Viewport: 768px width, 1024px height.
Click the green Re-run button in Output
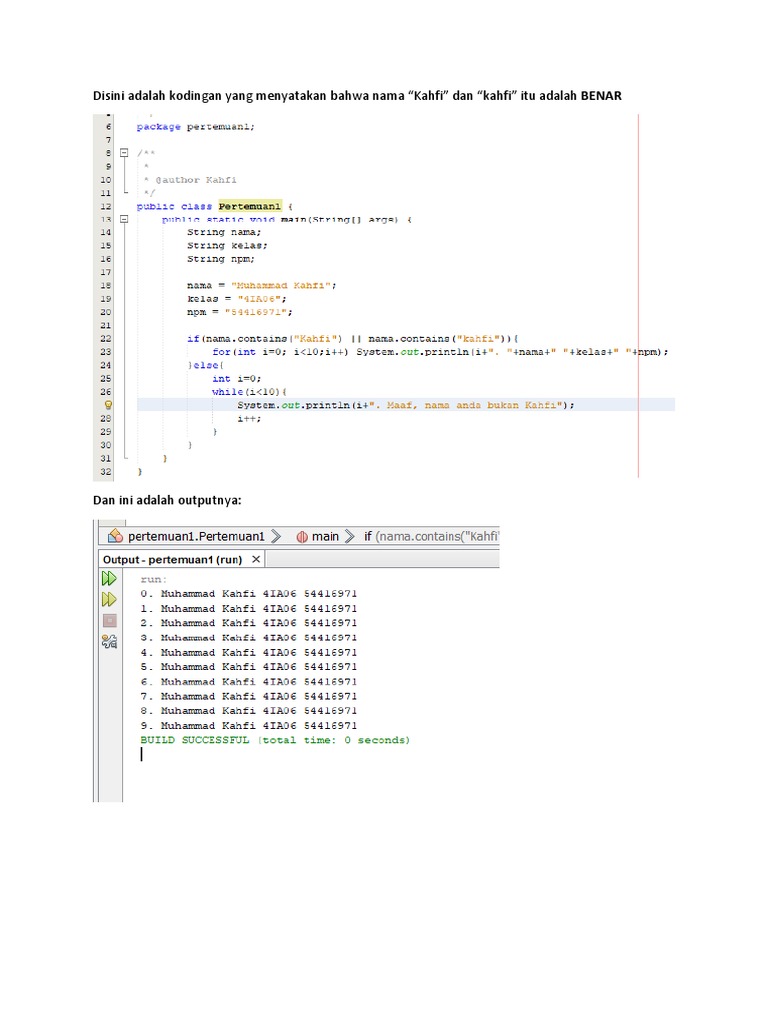pyautogui.click(x=108, y=579)
